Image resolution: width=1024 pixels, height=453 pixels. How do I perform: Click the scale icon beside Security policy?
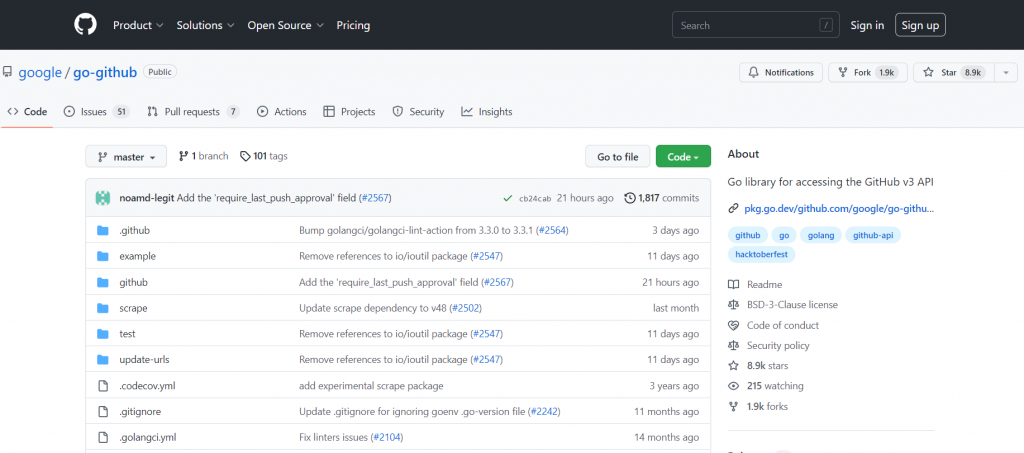[733, 345]
